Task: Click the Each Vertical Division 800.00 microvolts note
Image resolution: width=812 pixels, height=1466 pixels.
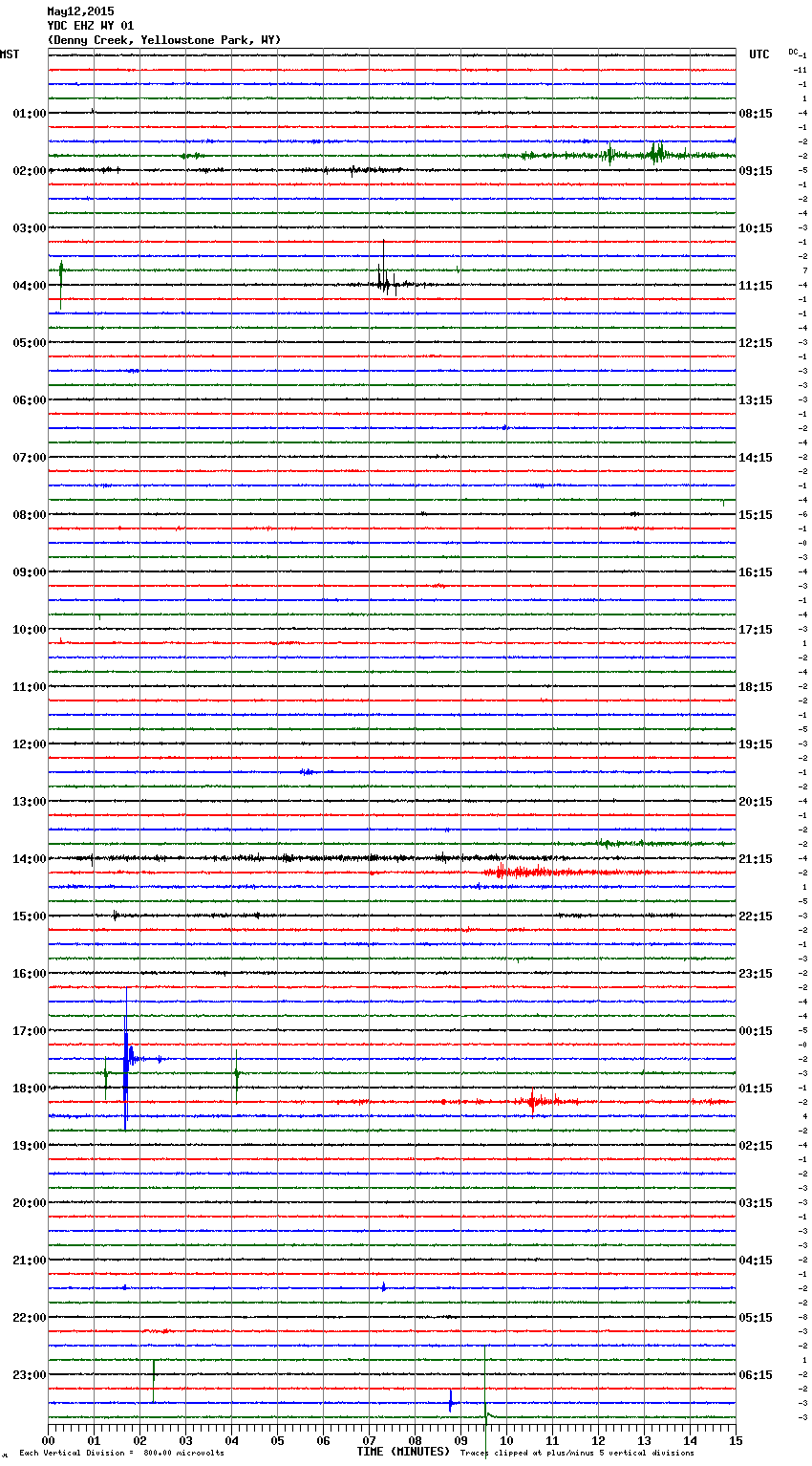Action: (x=121, y=1453)
